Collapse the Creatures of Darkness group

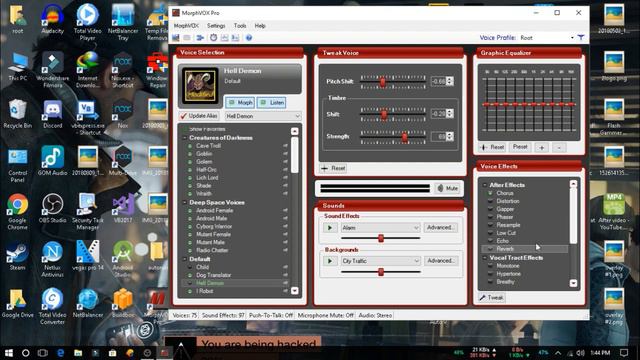click(x=184, y=138)
